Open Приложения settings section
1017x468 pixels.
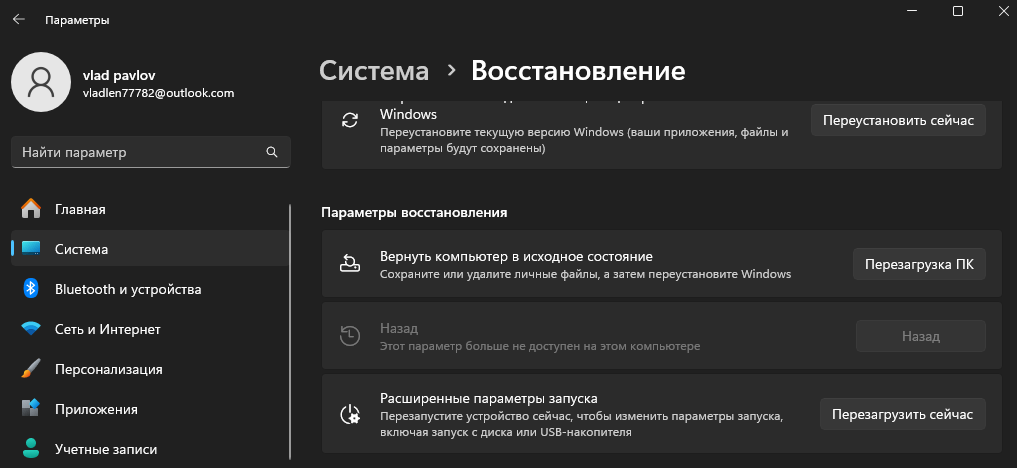coord(150,409)
